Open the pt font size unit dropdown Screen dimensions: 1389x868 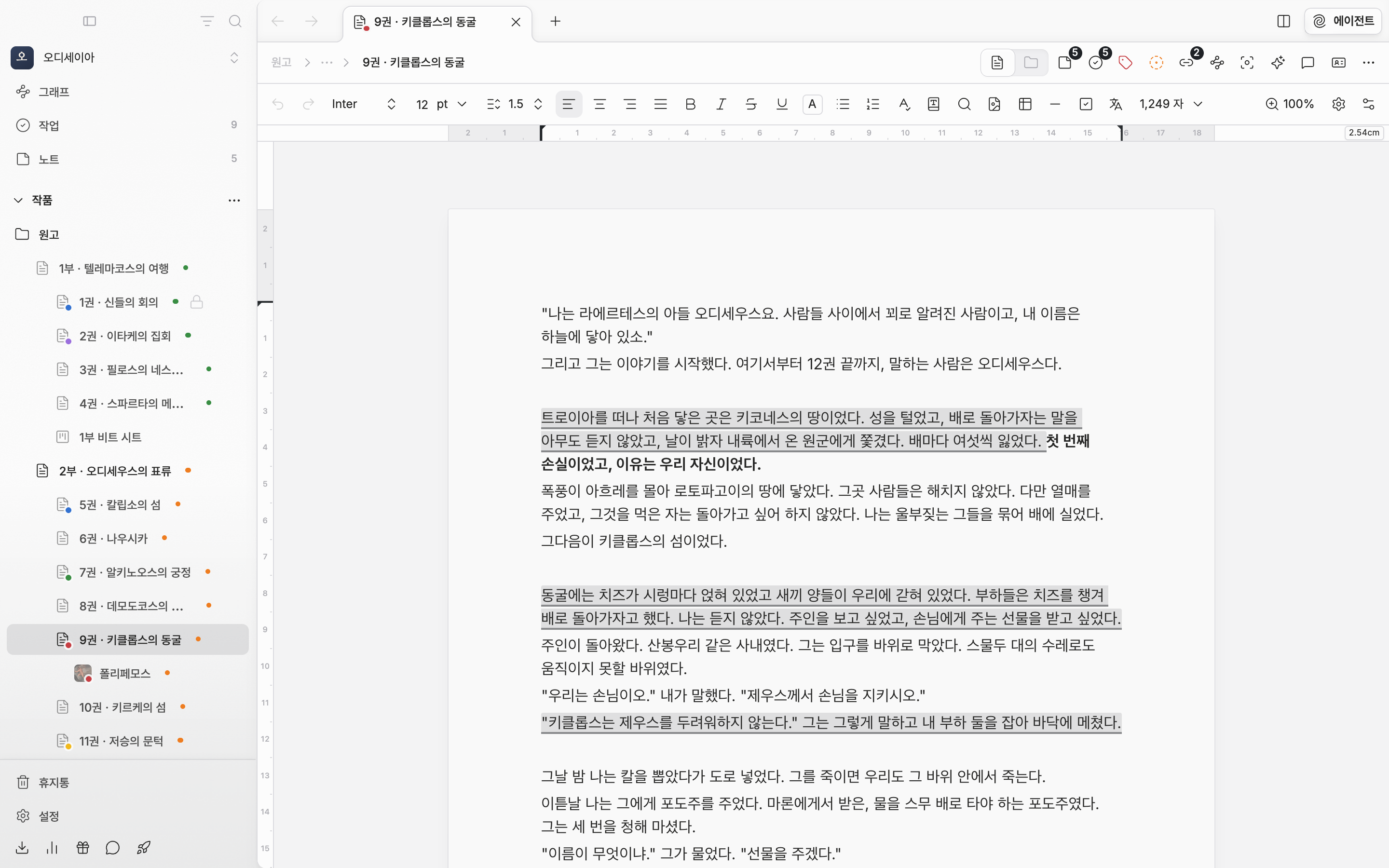pyautogui.click(x=452, y=104)
